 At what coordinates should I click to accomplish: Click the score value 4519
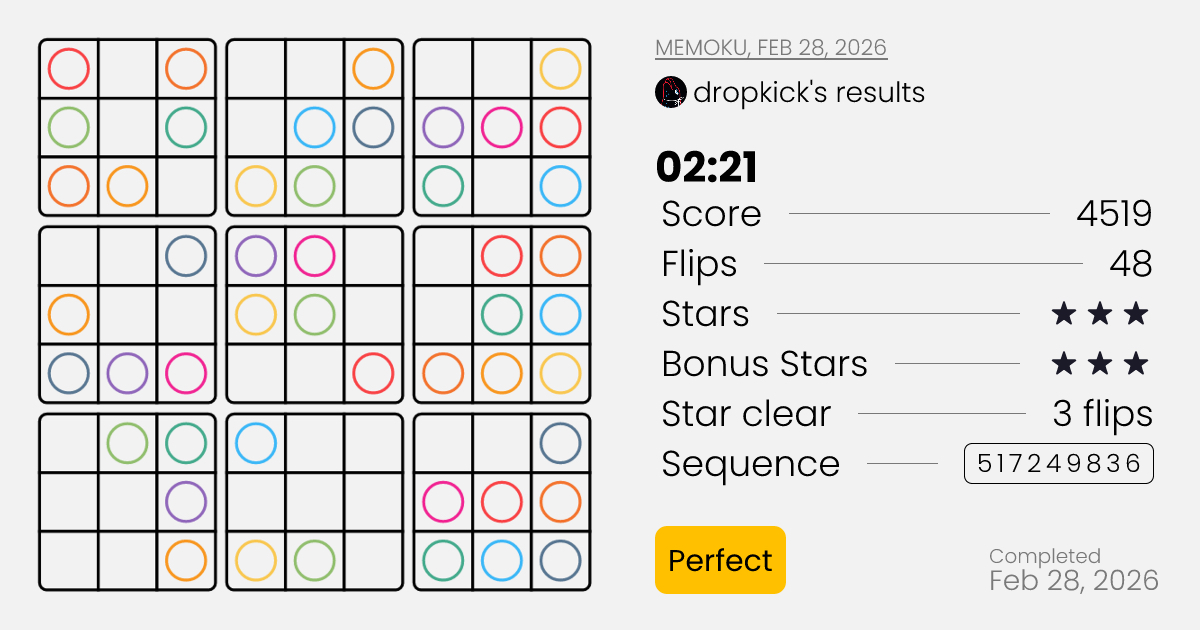(1114, 214)
